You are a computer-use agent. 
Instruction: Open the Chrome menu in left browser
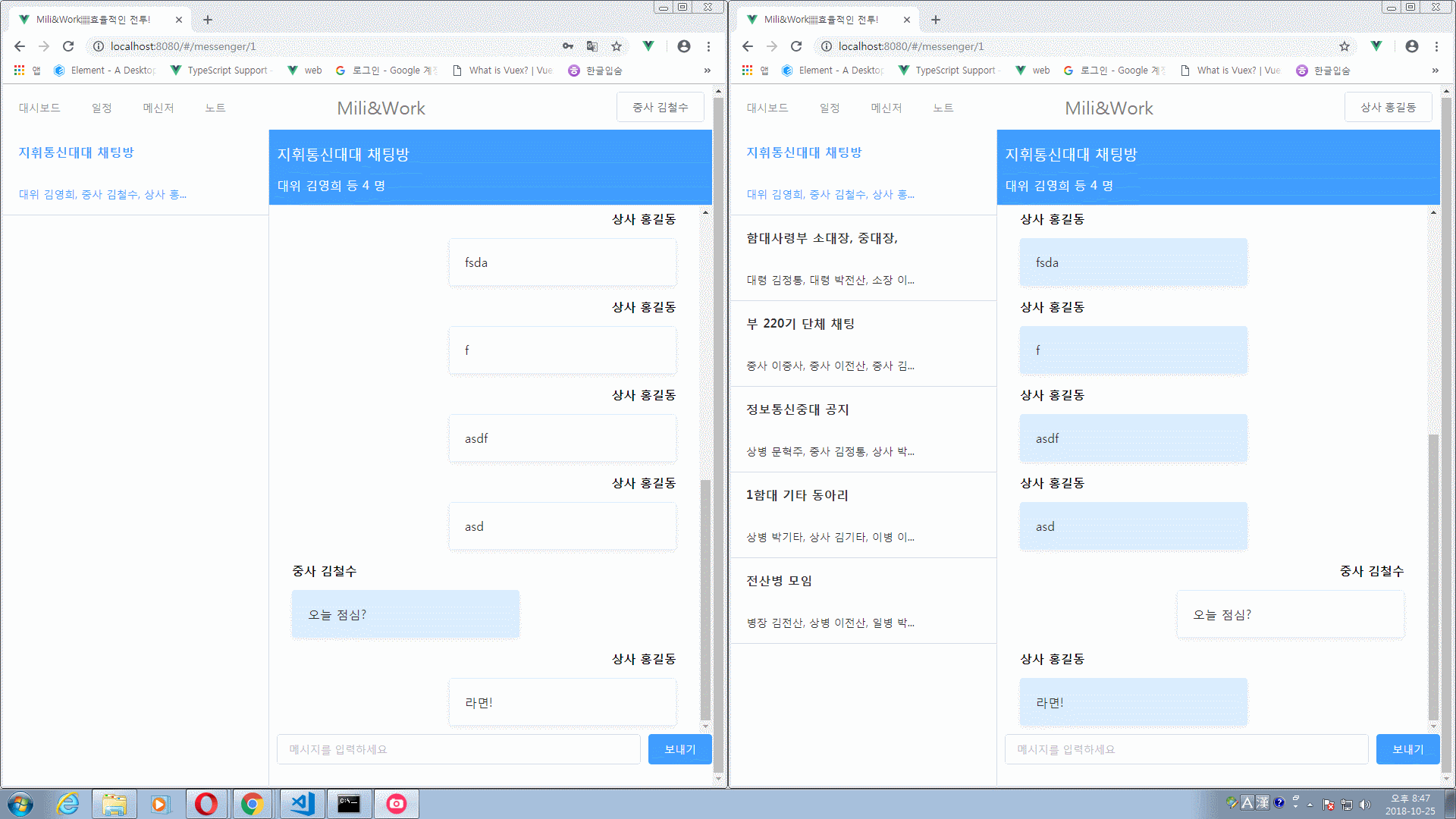[x=708, y=46]
